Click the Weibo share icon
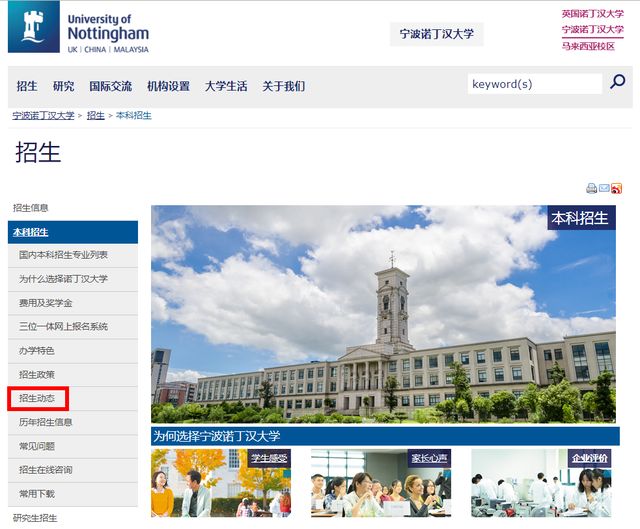This screenshot has width=640, height=529. pos(616,188)
